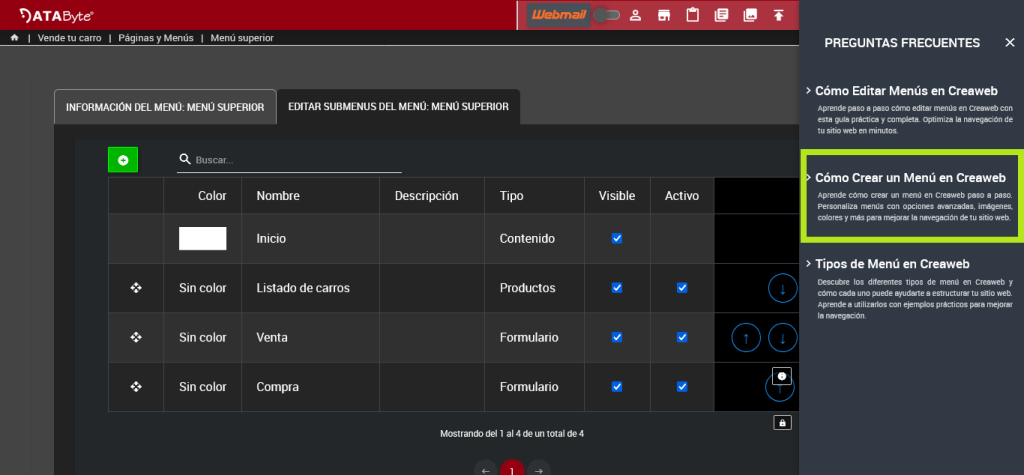The image size is (1024, 475).
Task: Click the white color swatch for Inicio
Action: [202, 239]
